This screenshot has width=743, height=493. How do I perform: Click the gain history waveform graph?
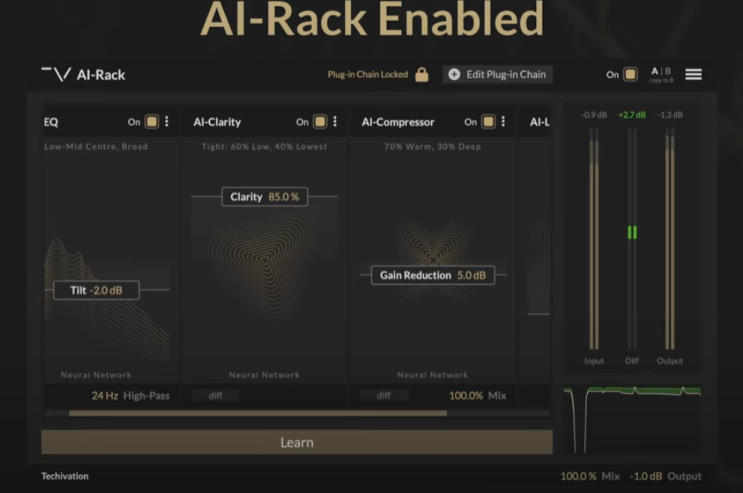pos(632,420)
